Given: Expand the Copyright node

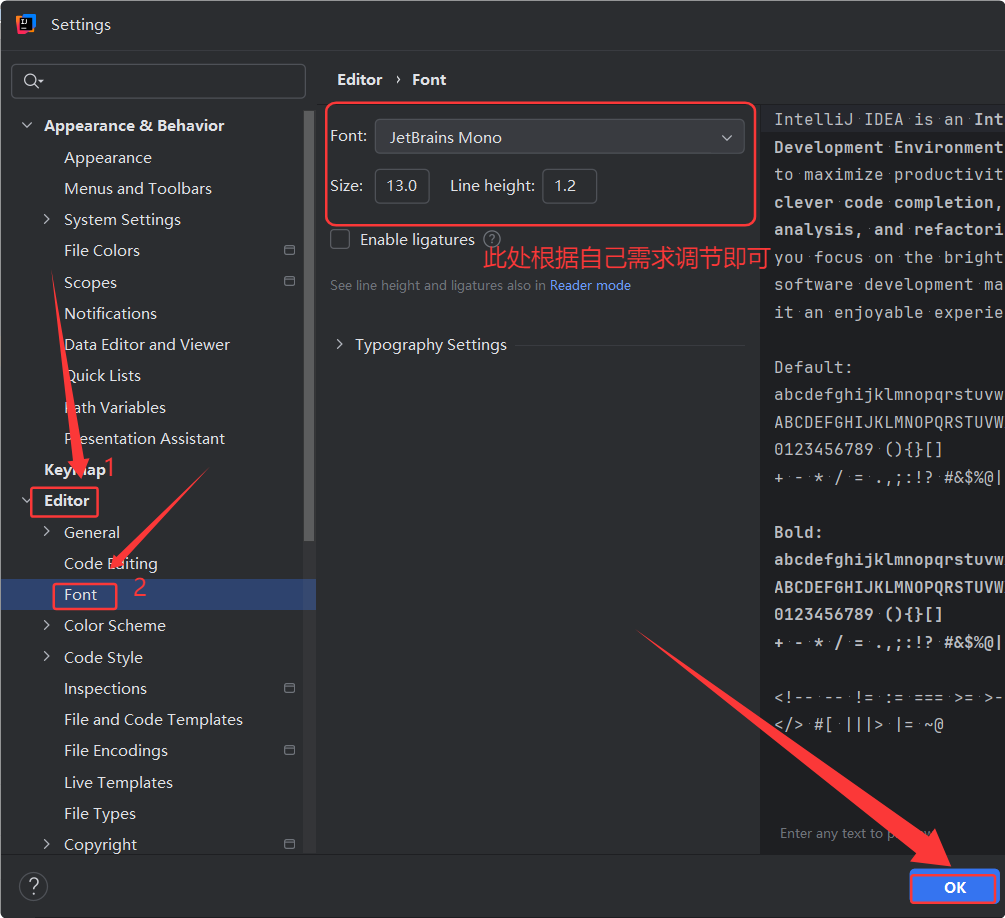Looking at the screenshot, I should [x=47, y=844].
